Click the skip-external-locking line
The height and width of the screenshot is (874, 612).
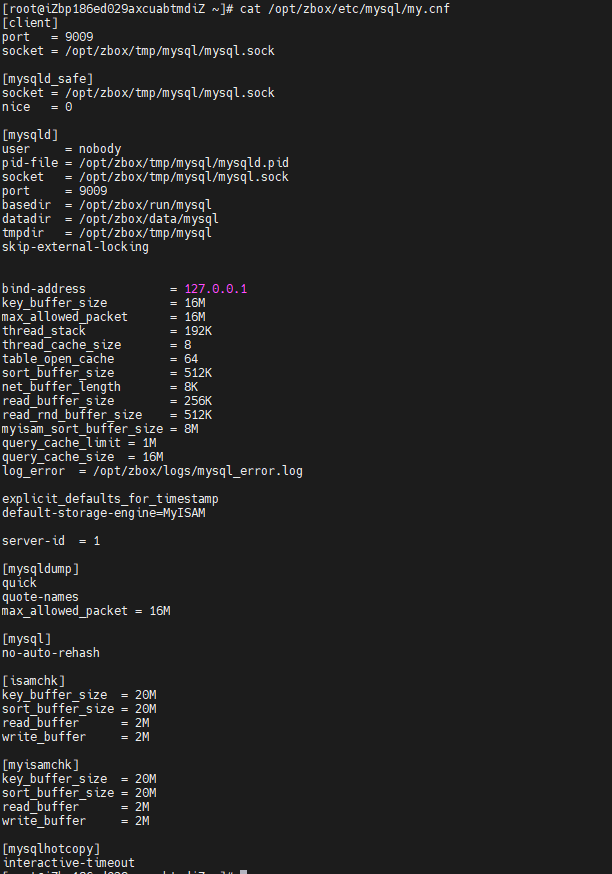(x=75, y=246)
